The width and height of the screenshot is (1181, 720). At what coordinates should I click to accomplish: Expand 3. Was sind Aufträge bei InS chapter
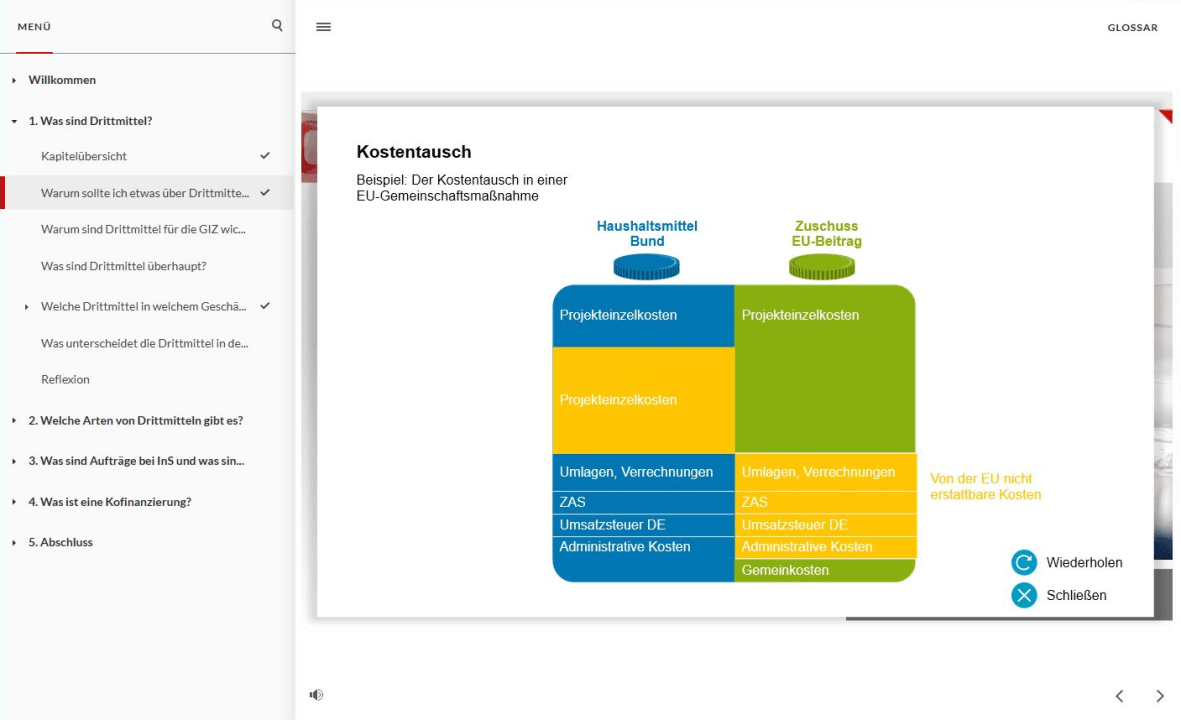point(14,461)
